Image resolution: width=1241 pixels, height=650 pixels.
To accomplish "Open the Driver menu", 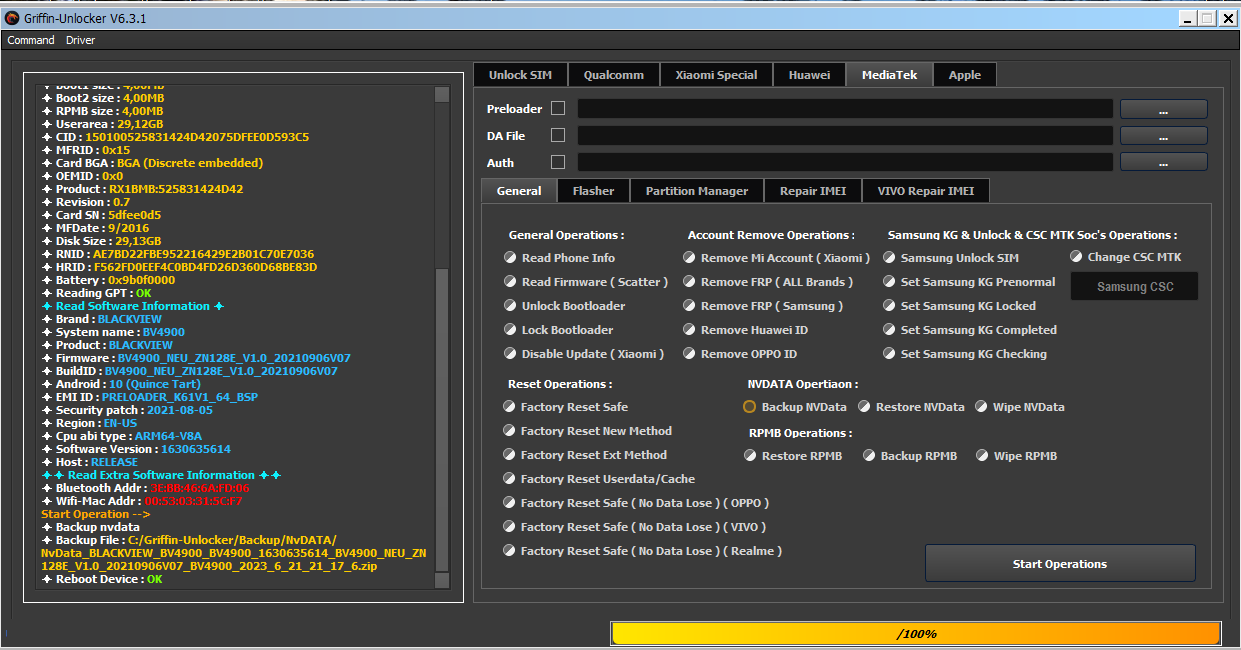I will click(x=81, y=40).
